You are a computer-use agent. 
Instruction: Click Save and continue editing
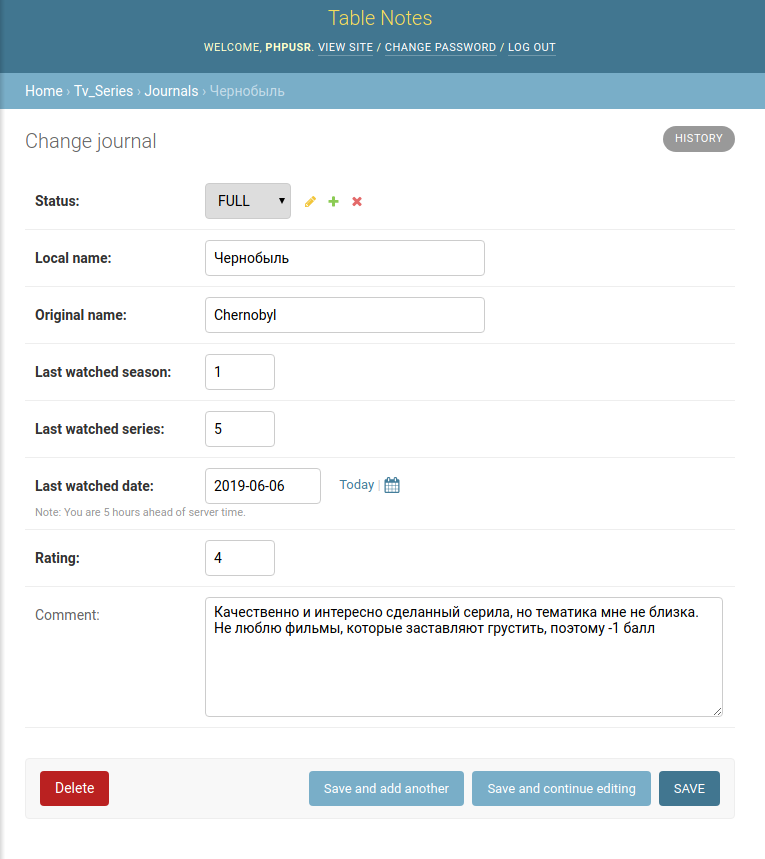[x=561, y=788]
